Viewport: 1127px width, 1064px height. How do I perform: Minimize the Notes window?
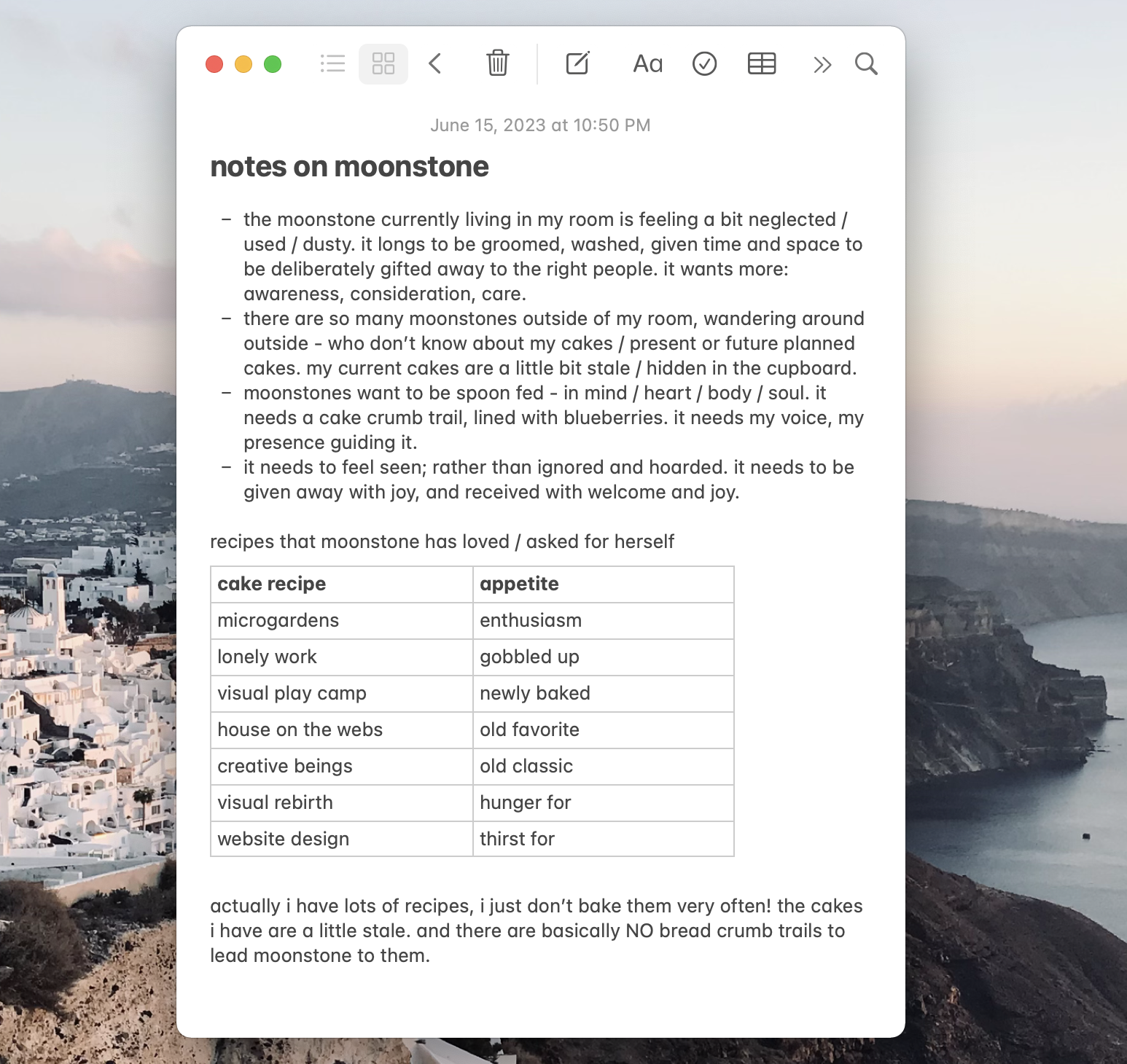243,64
